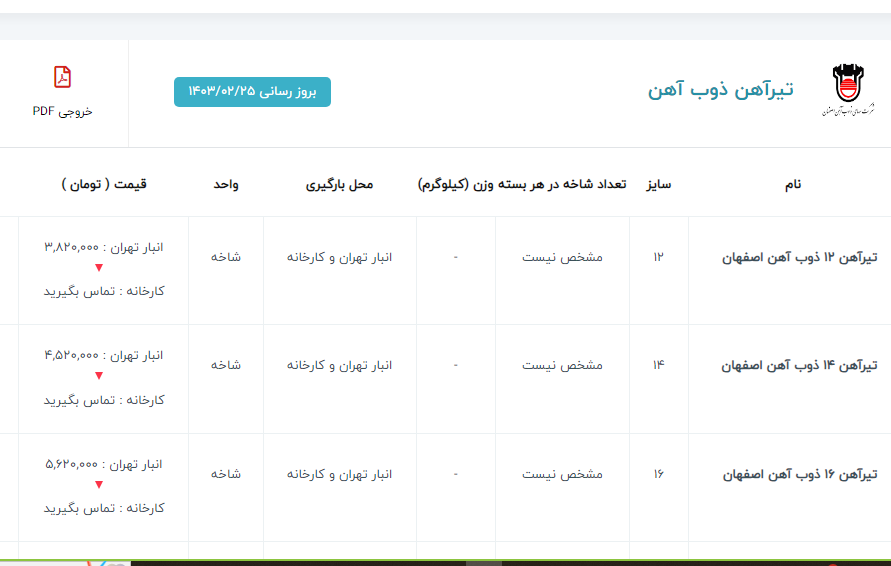The height and width of the screenshot is (566, 891).
Task: Click the red PDF export icon
Action: pyautogui.click(x=62, y=77)
